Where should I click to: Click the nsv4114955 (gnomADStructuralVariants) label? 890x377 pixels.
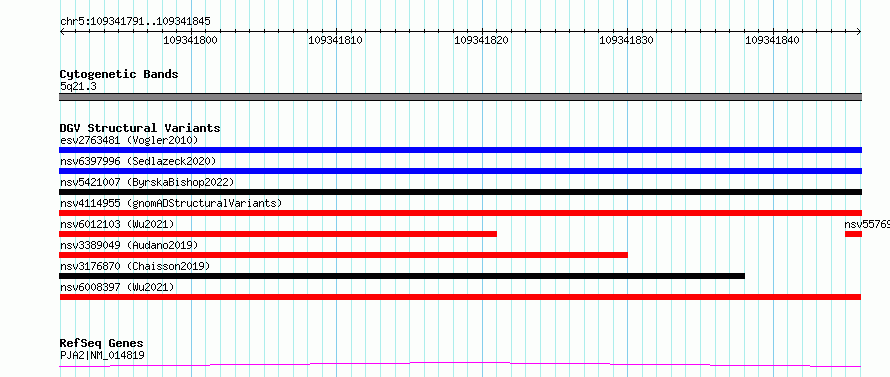pos(171,203)
